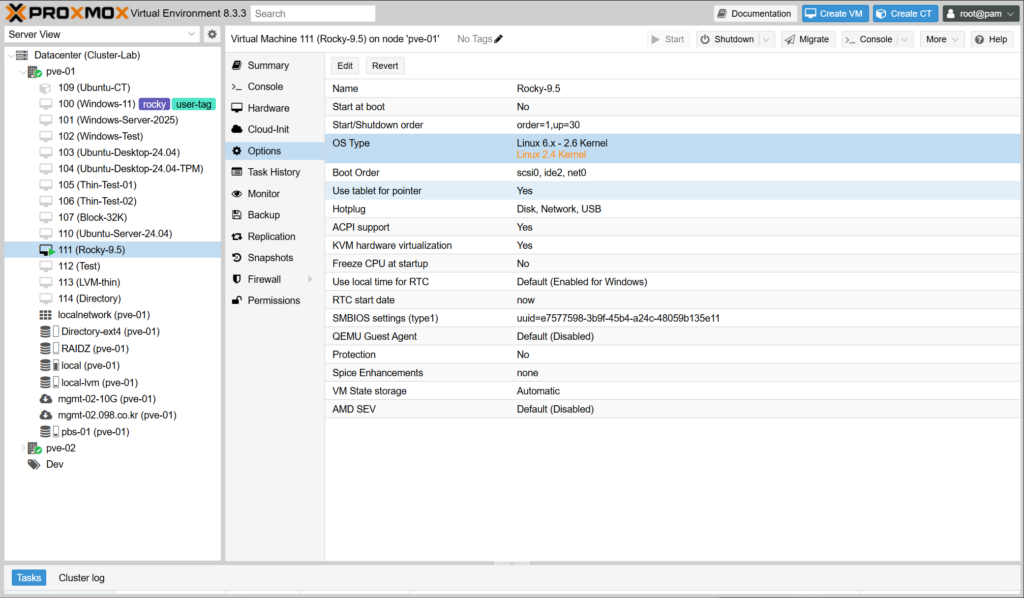The width and height of the screenshot is (1024, 598).
Task: Select the Backup menu item
Action: [x=263, y=215]
